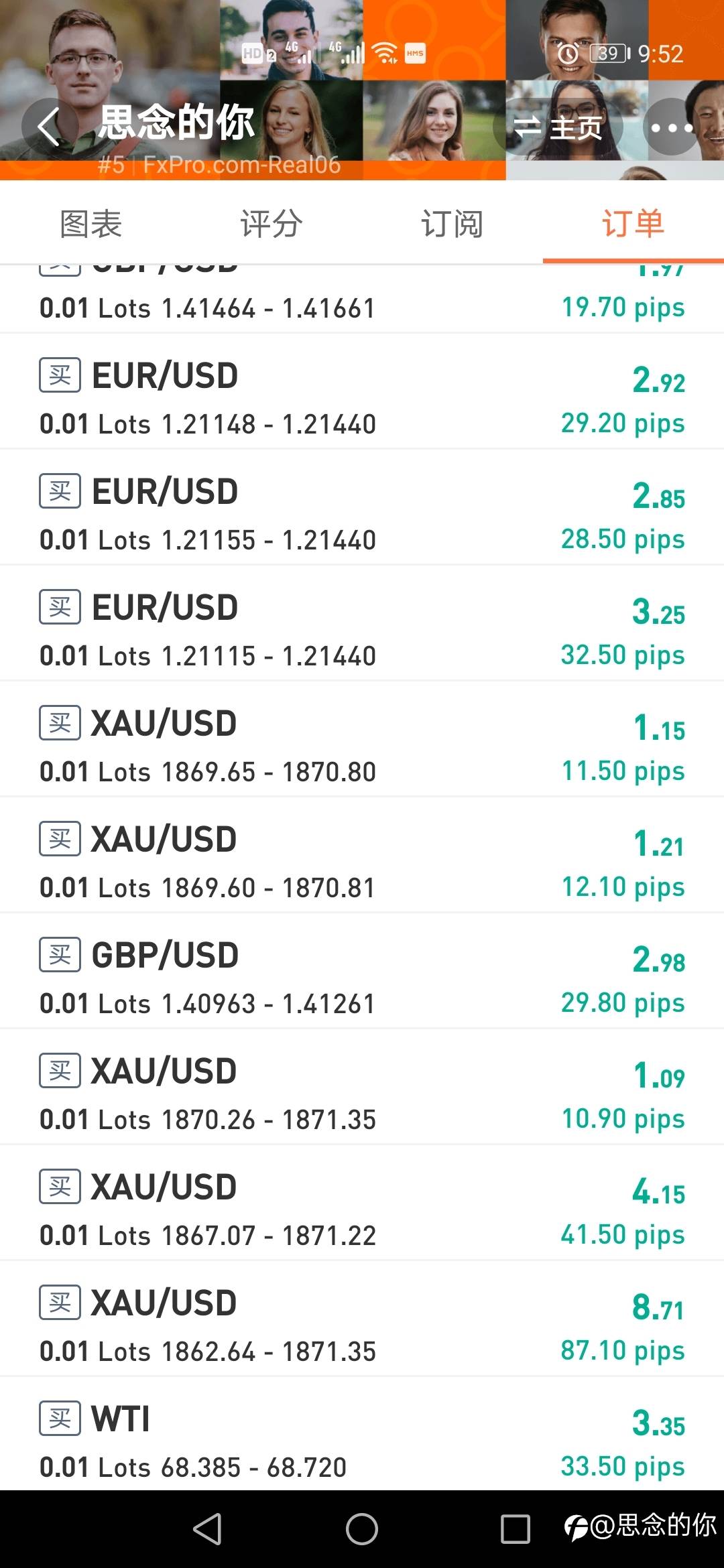Open the 订阅 tab
The image size is (724, 1568).
[x=452, y=224]
